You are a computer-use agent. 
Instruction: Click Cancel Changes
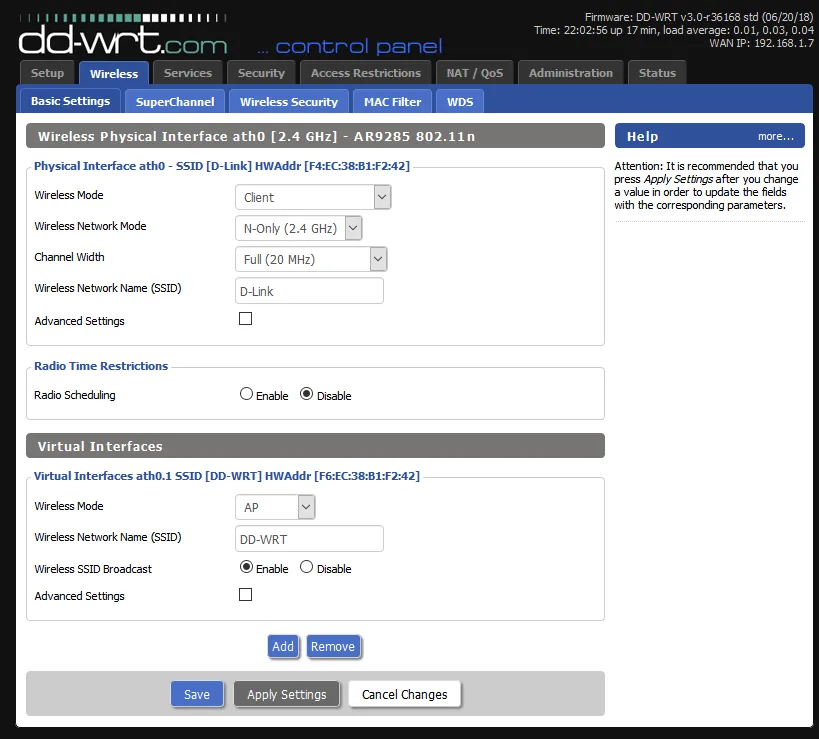click(403, 693)
